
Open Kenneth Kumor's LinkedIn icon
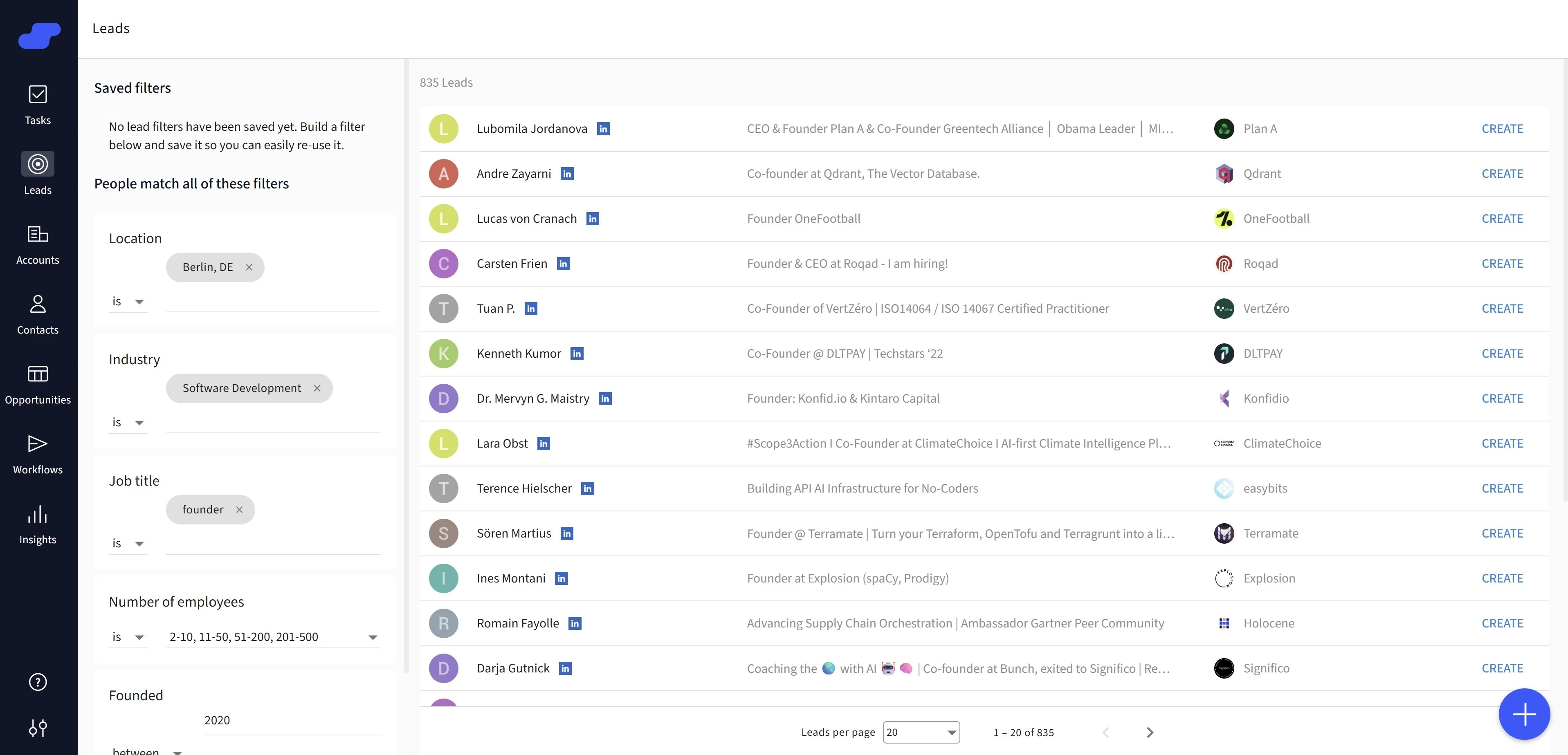[x=576, y=354]
